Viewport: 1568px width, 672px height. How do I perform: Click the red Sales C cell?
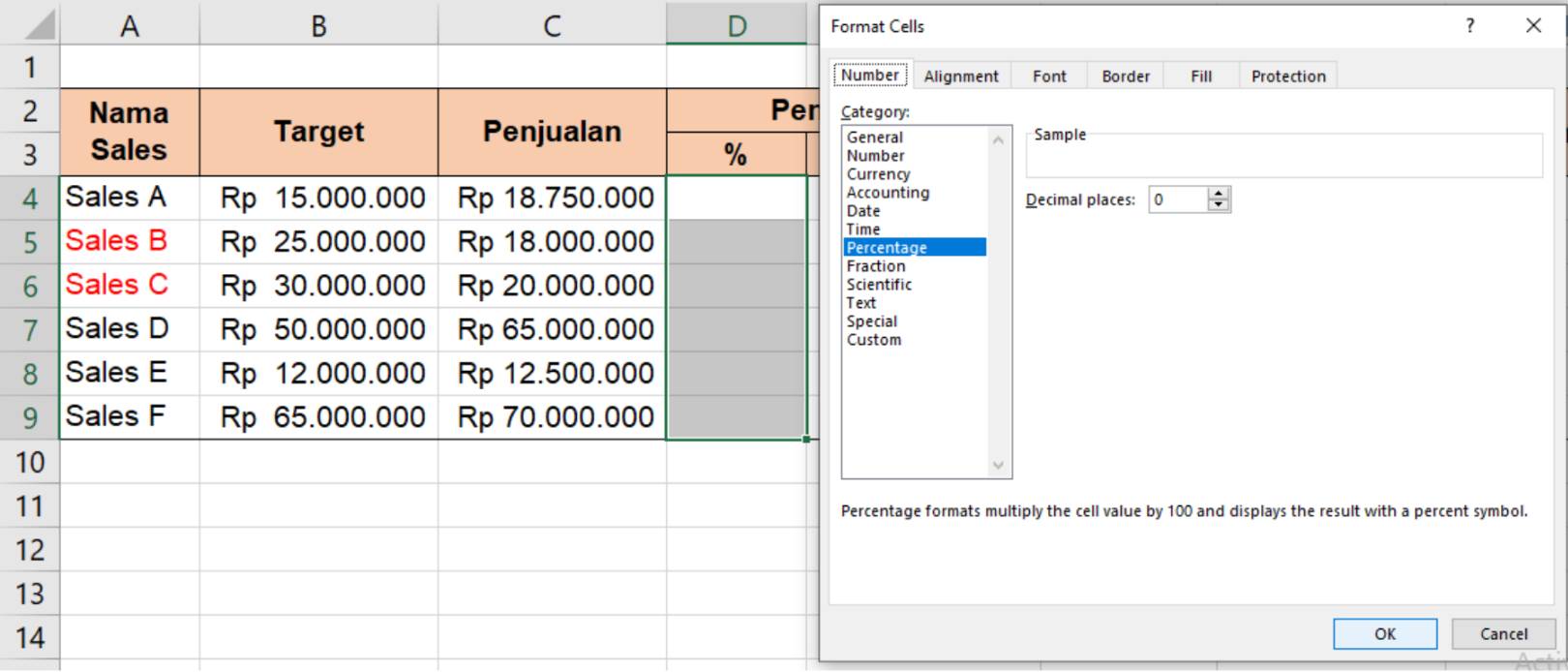point(130,286)
